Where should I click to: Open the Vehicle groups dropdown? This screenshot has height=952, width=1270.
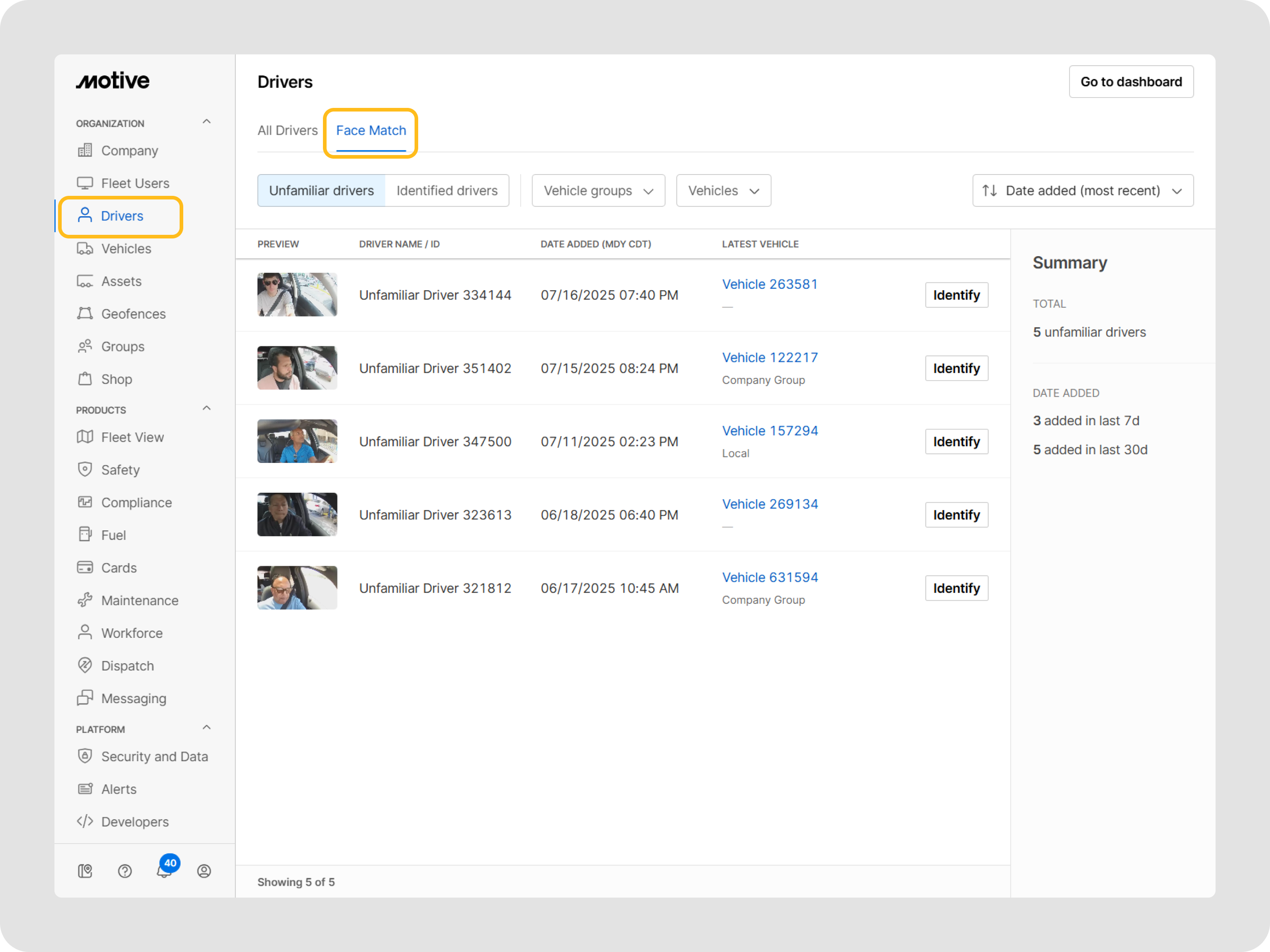tap(598, 190)
